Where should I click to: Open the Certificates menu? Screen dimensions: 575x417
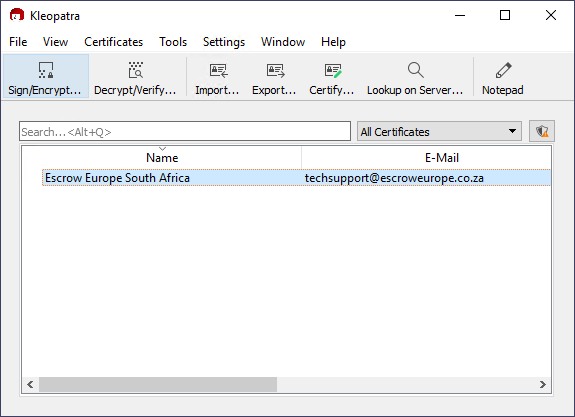coord(114,42)
